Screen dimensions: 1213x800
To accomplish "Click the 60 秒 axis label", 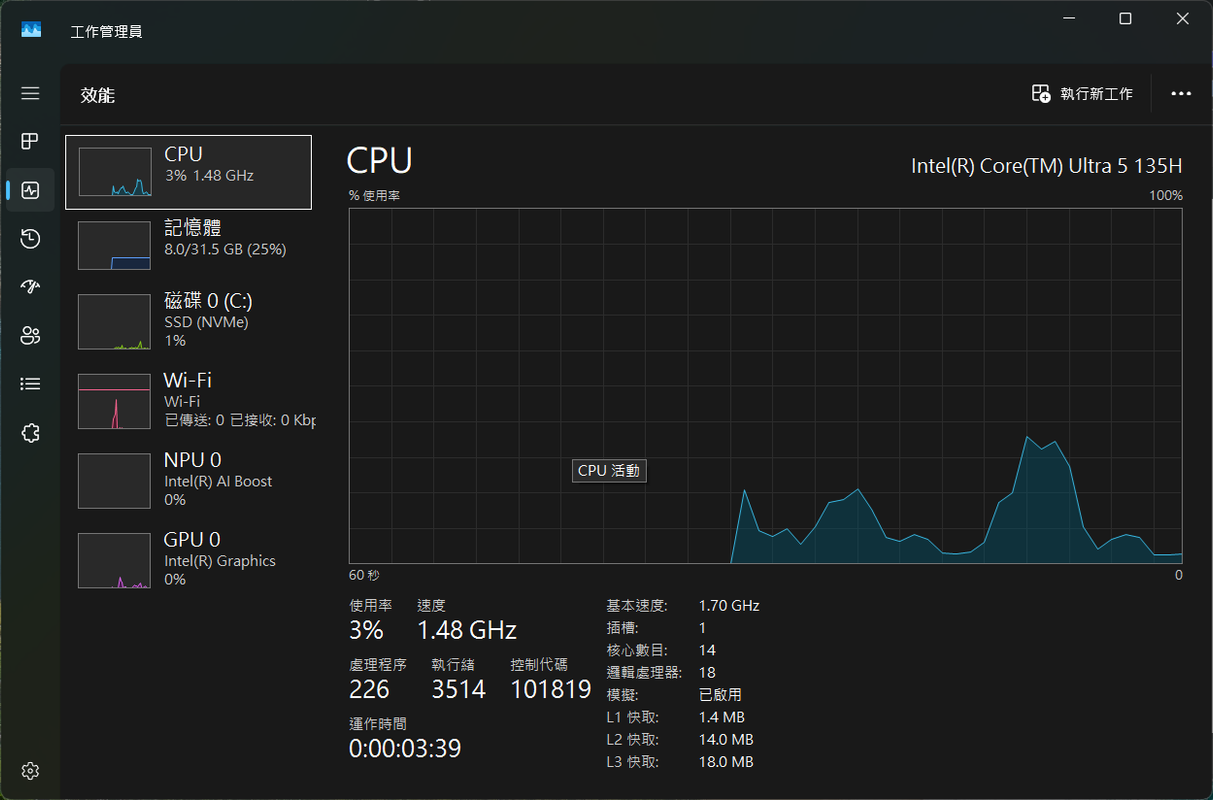I will 364,575.
